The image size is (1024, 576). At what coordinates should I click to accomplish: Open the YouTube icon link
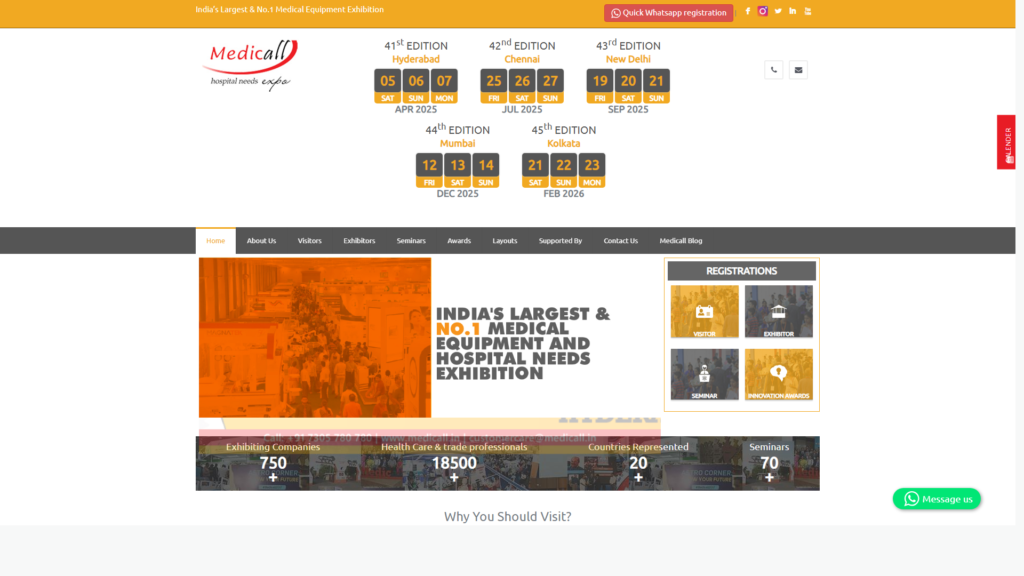(x=808, y=11)
